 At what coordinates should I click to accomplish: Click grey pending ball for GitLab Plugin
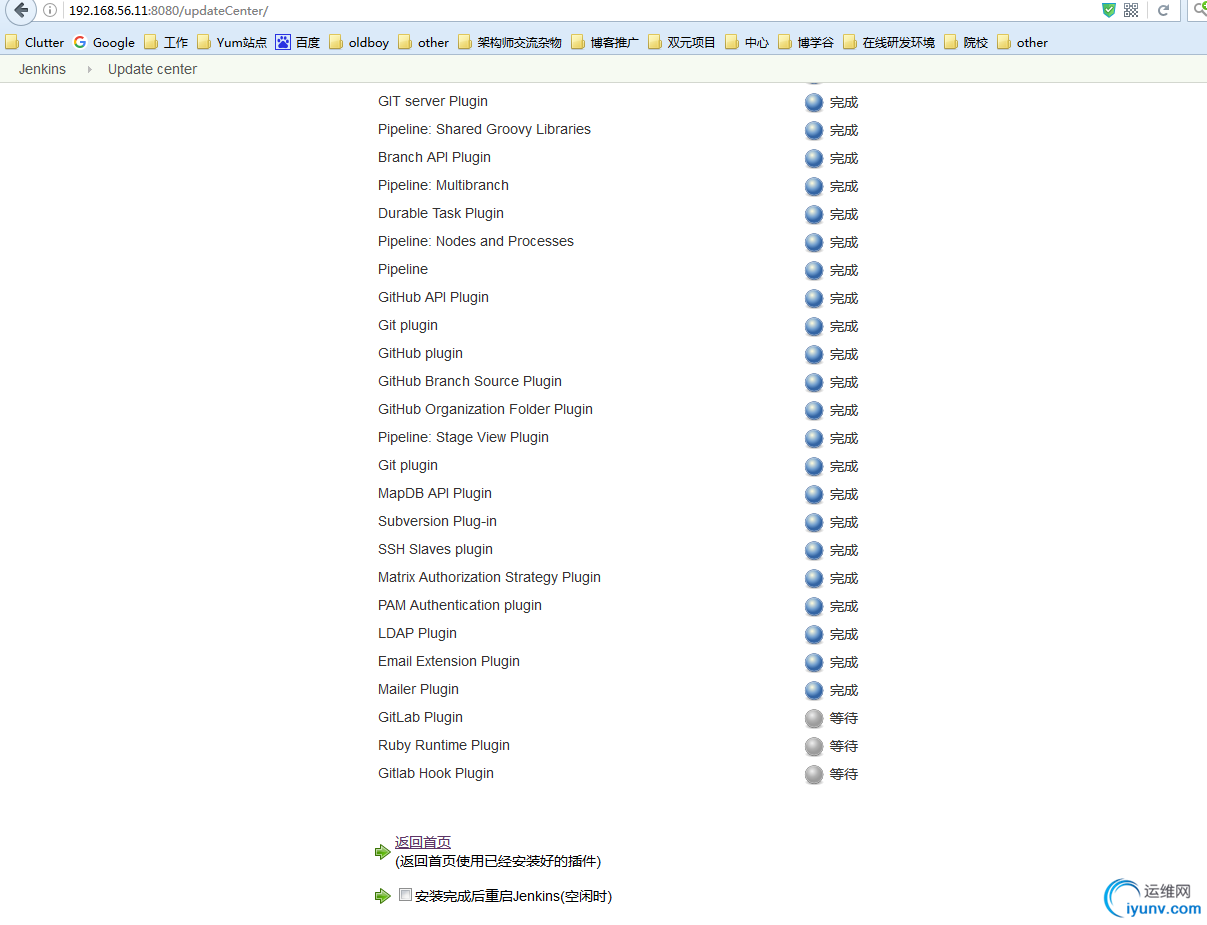tap(814, 718)
